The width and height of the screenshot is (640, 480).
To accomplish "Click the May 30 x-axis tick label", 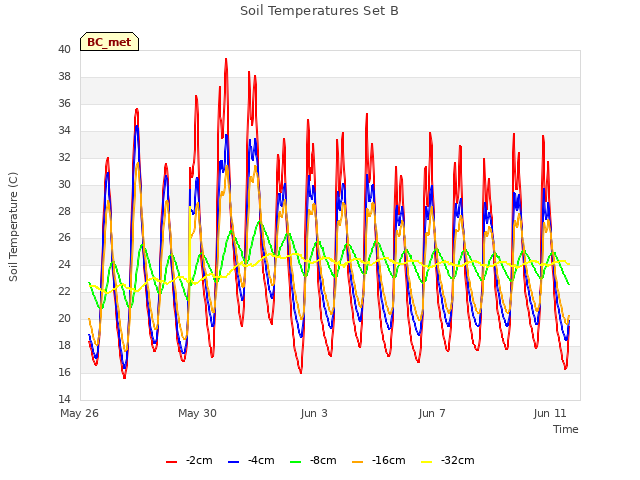I will [x=198, y=413].
